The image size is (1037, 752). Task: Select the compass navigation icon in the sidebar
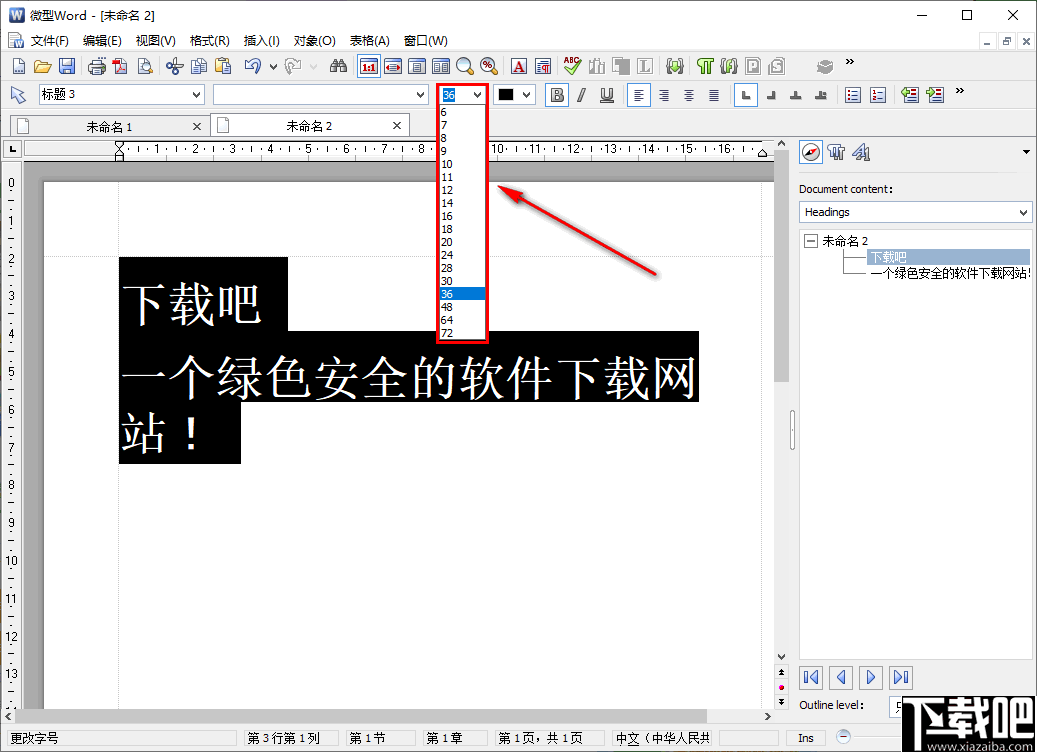coord(811,152)
